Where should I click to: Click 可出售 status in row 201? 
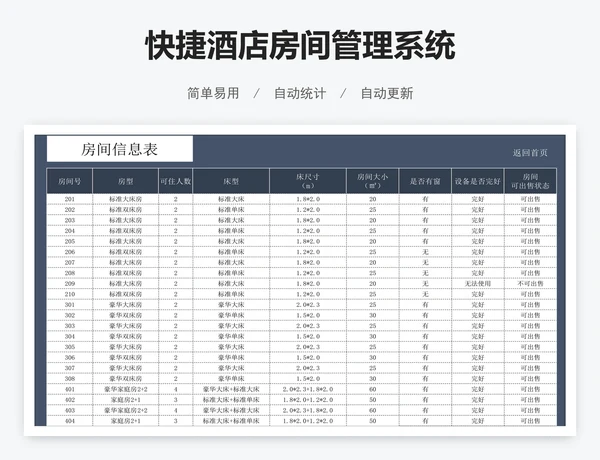coord(530,199)
